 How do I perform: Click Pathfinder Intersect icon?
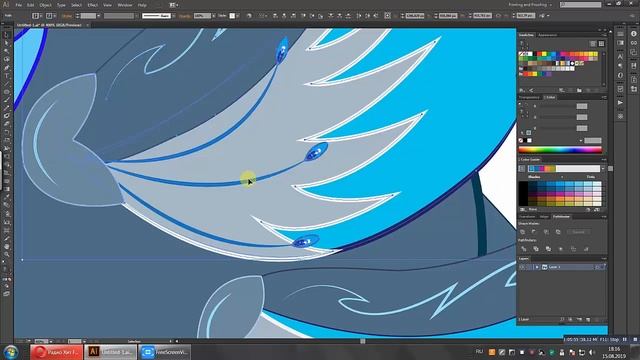pyautogui.click(x=546, y=232)
